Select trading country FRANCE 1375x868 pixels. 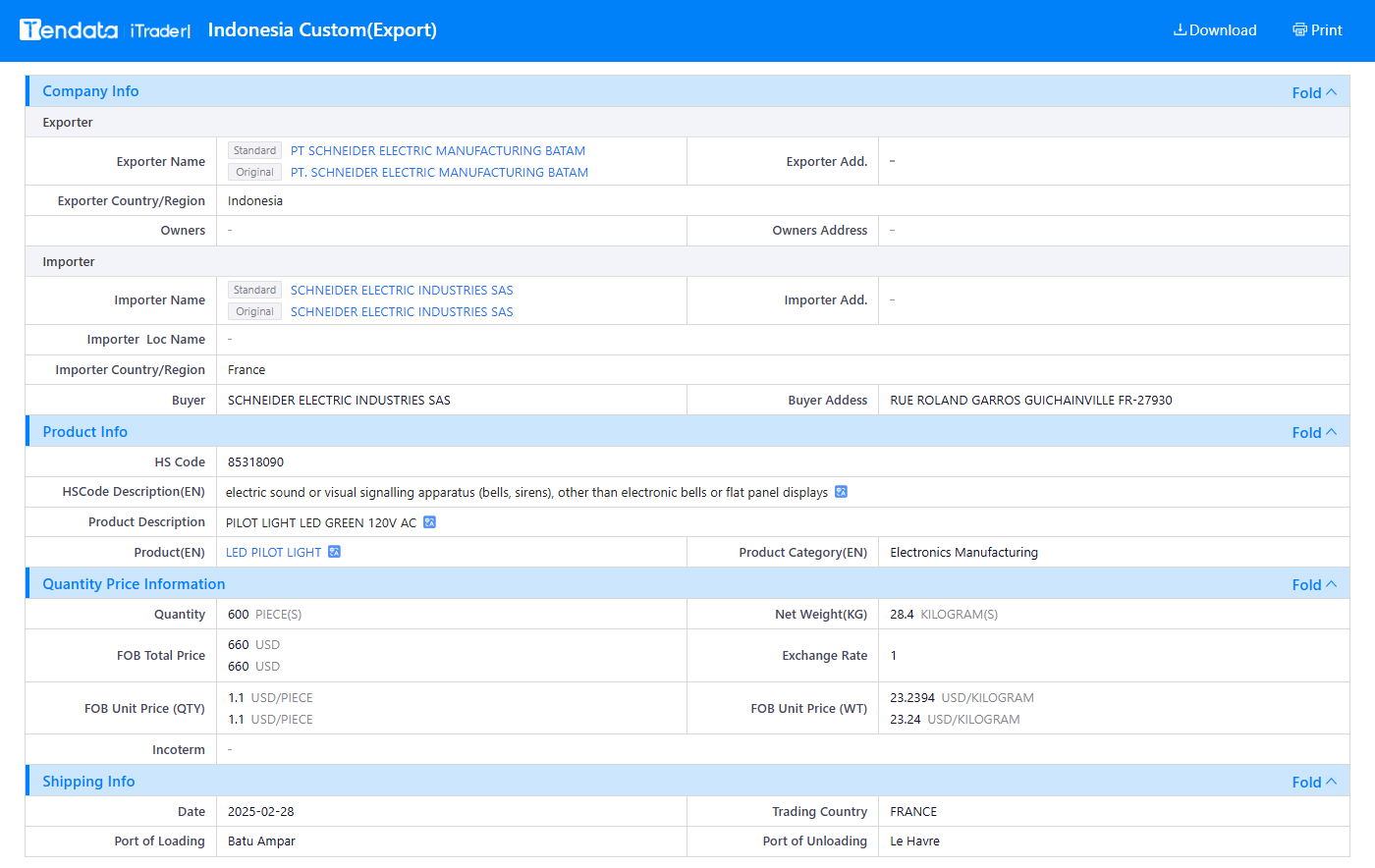pos(913,811)
